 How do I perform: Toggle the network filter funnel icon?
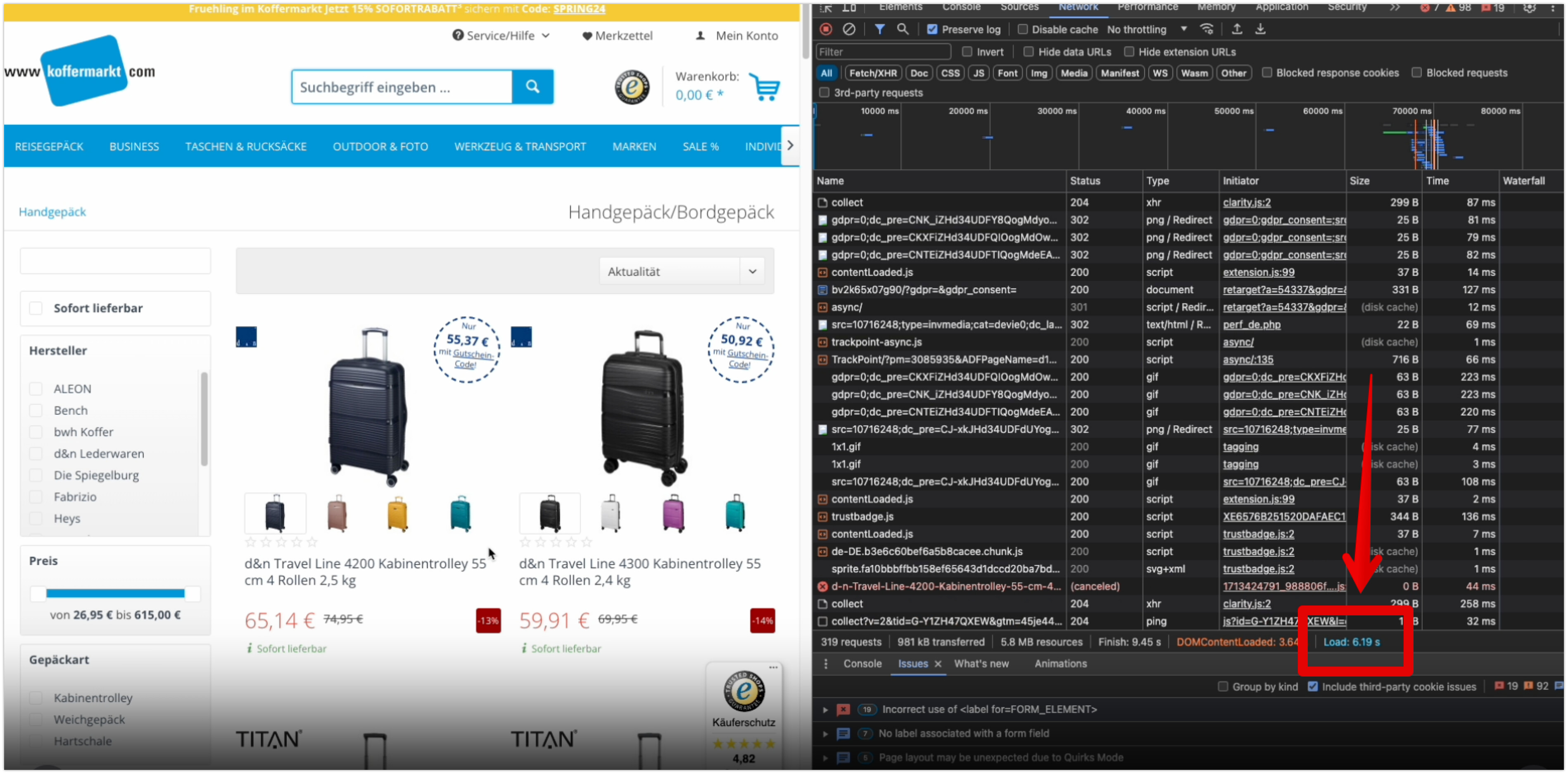pyautogui.click(x=879, y=29)
